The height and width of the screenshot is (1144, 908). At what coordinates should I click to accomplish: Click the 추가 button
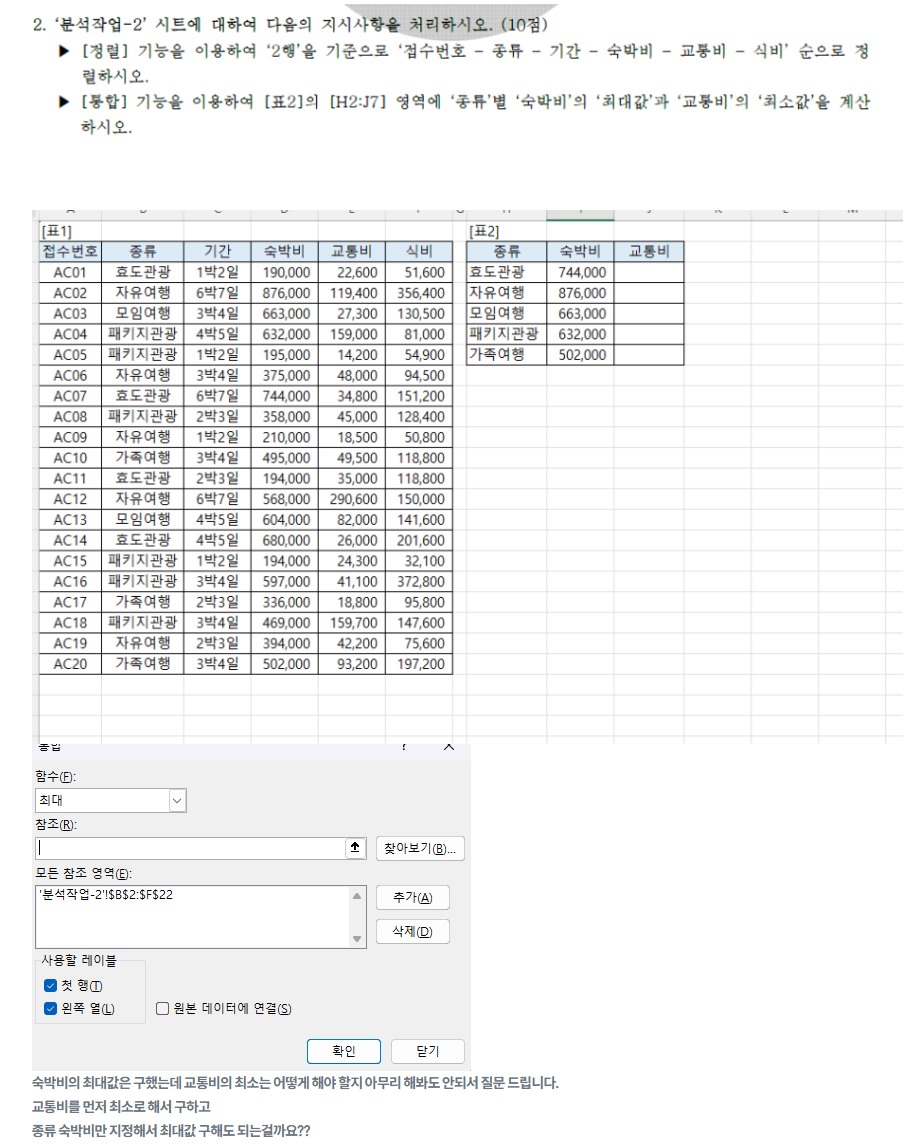point(413,897)
